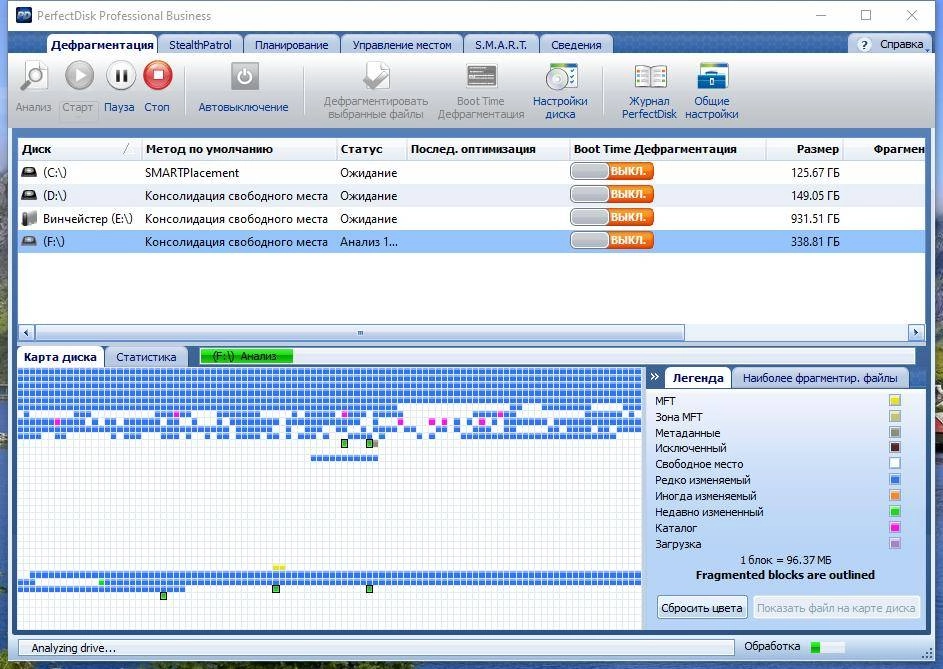Click the 125.67 ГБ size cell
This screenshot has width=943, height=669.
point(815,173)
